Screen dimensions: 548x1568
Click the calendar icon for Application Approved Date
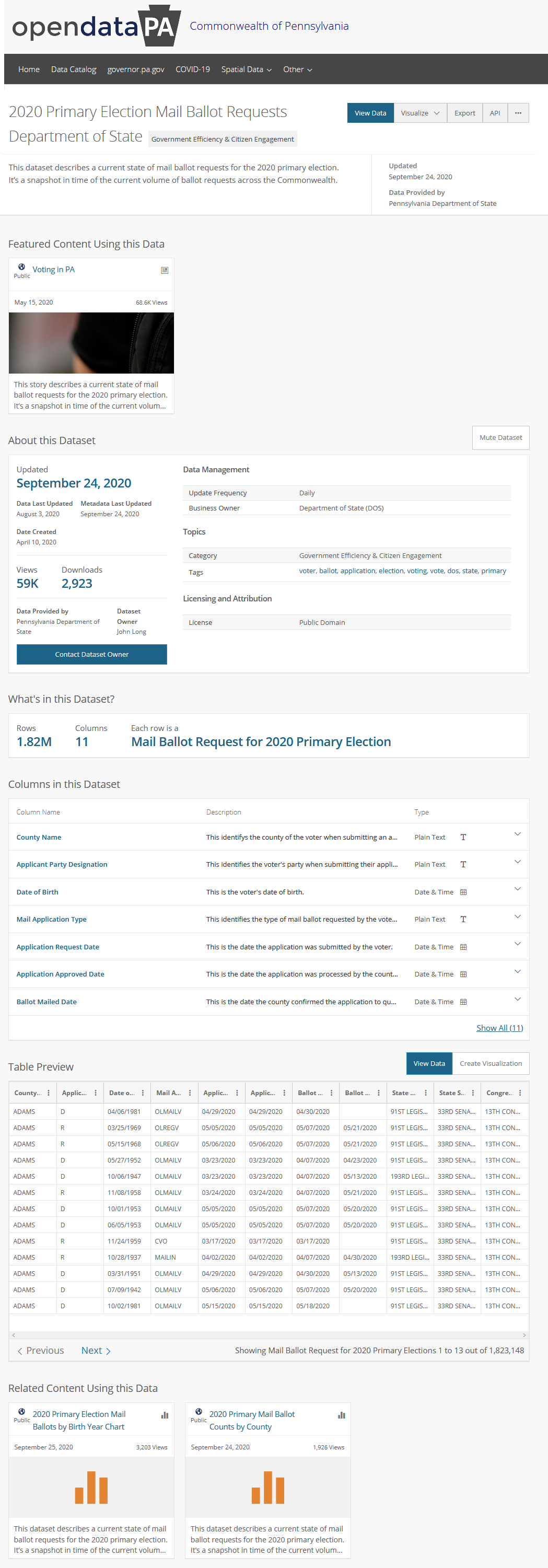click(x=463, y=974)
